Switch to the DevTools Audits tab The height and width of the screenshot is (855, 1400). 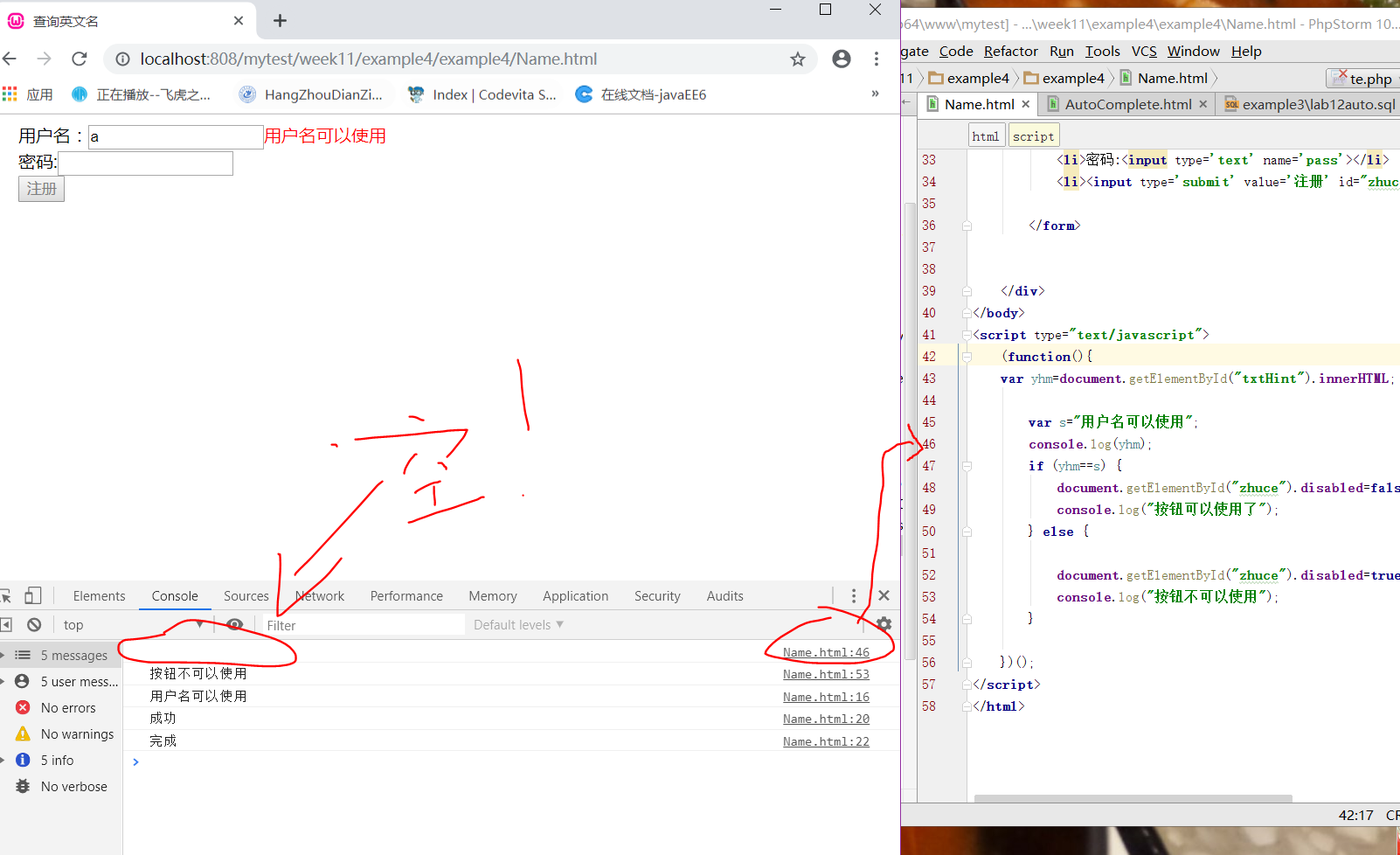pos(725,596)
